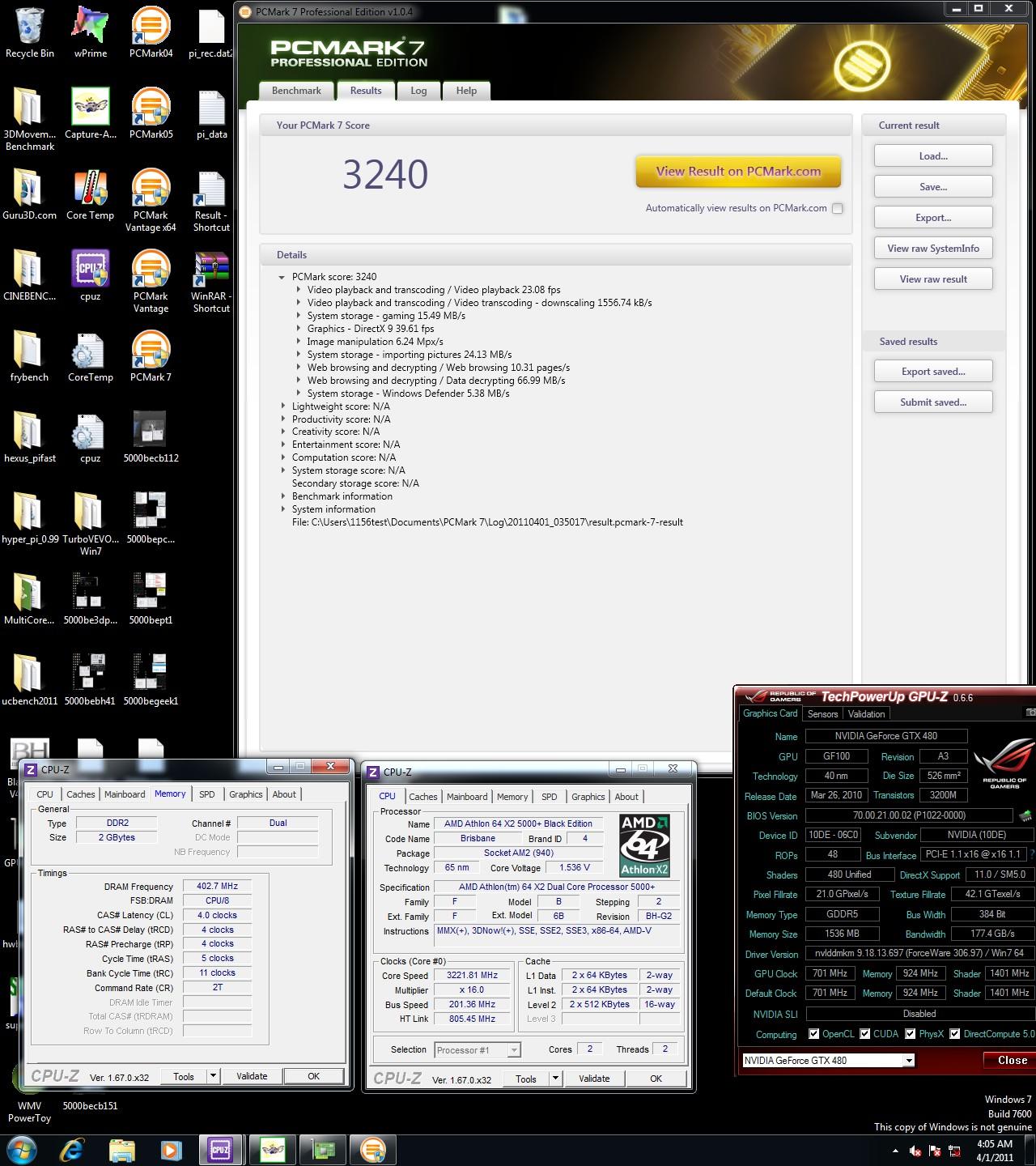Expand Benchmark information details
Image resolution: width=1036 pixels, height=1166 pixels.
[282, 496]
